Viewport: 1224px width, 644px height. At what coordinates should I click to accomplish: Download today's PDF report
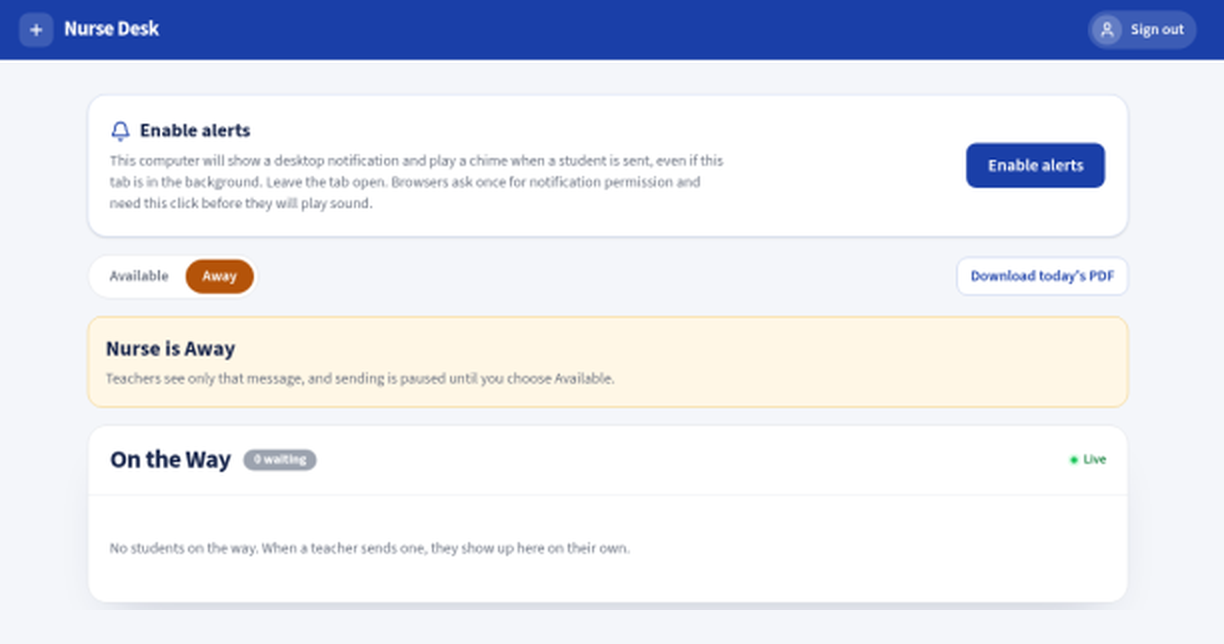[1042, 276]
